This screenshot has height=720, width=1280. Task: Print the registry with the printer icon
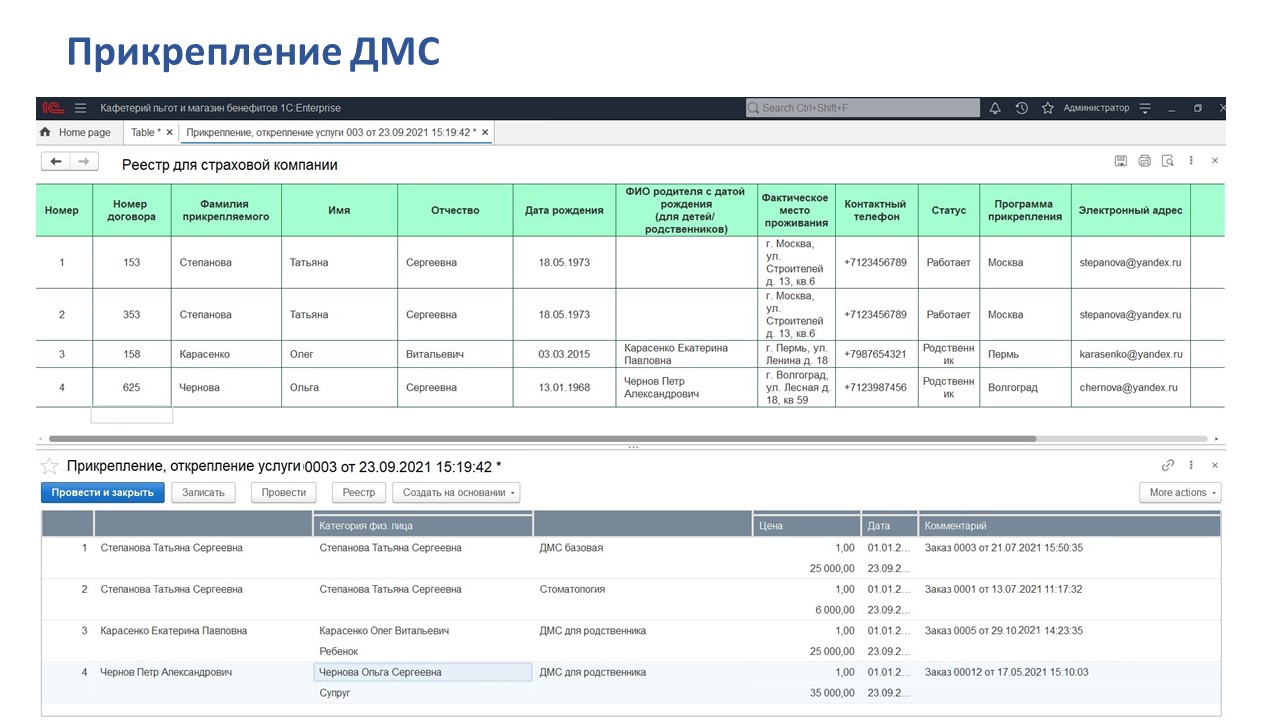point(1144,161)
